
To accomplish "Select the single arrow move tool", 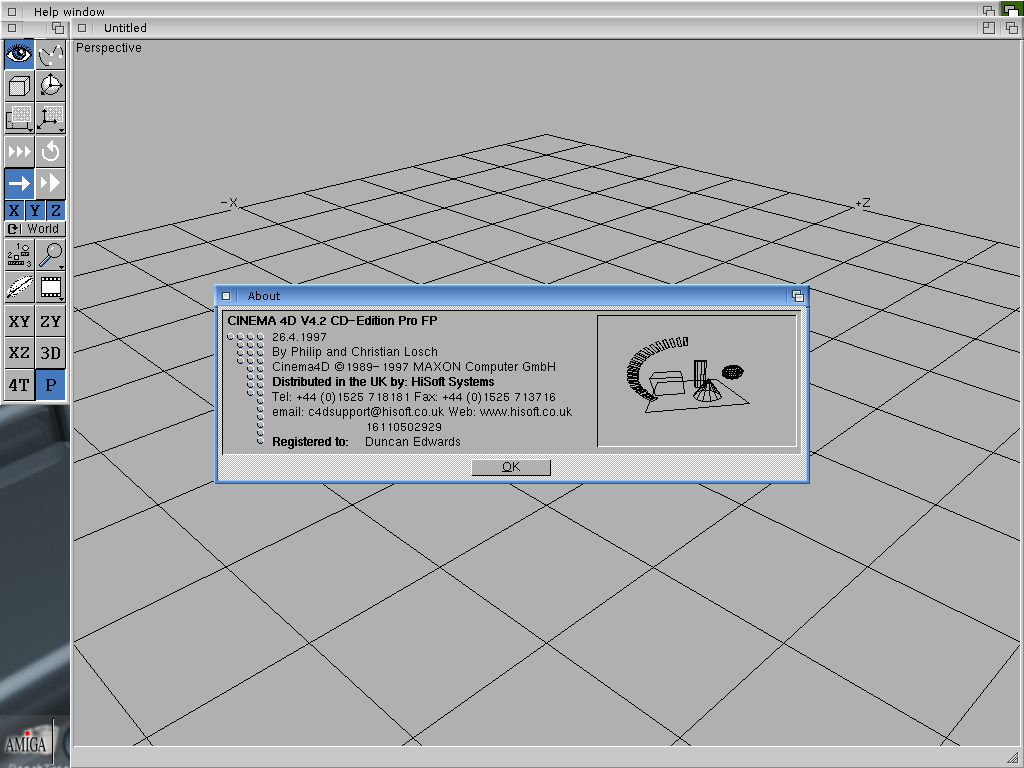I will tap(19, 184).
